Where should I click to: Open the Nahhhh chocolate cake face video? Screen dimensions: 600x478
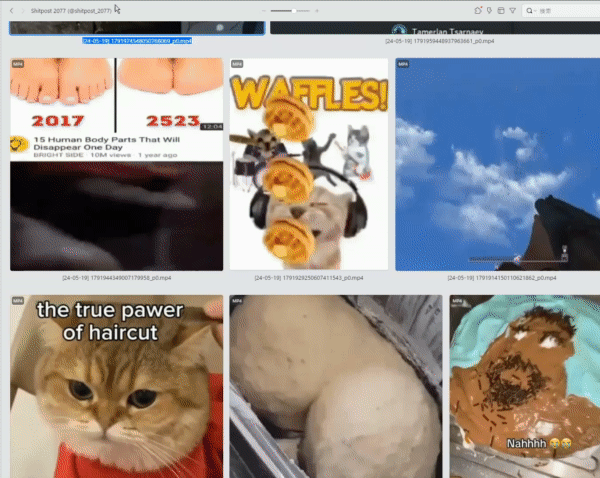525,387
